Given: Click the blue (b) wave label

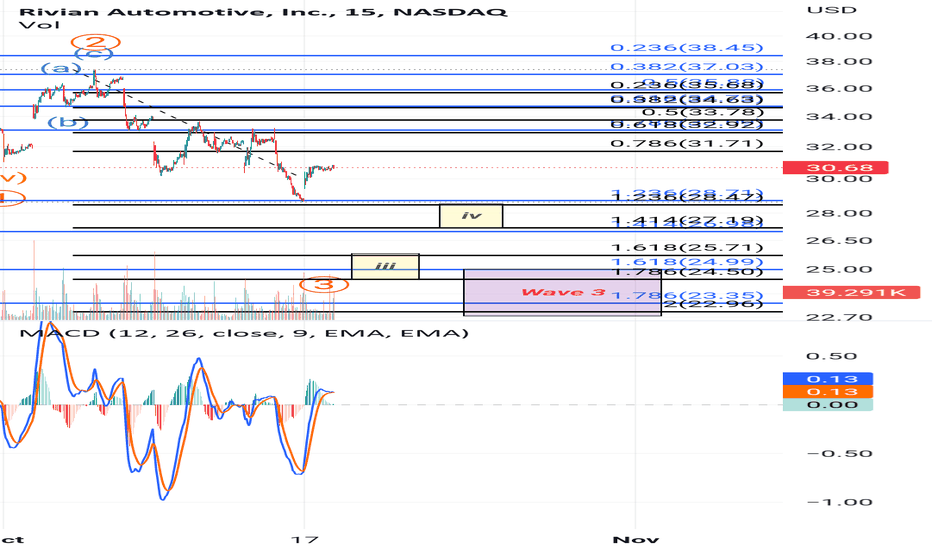Looking at the screenshot, I should coord(68,122).
